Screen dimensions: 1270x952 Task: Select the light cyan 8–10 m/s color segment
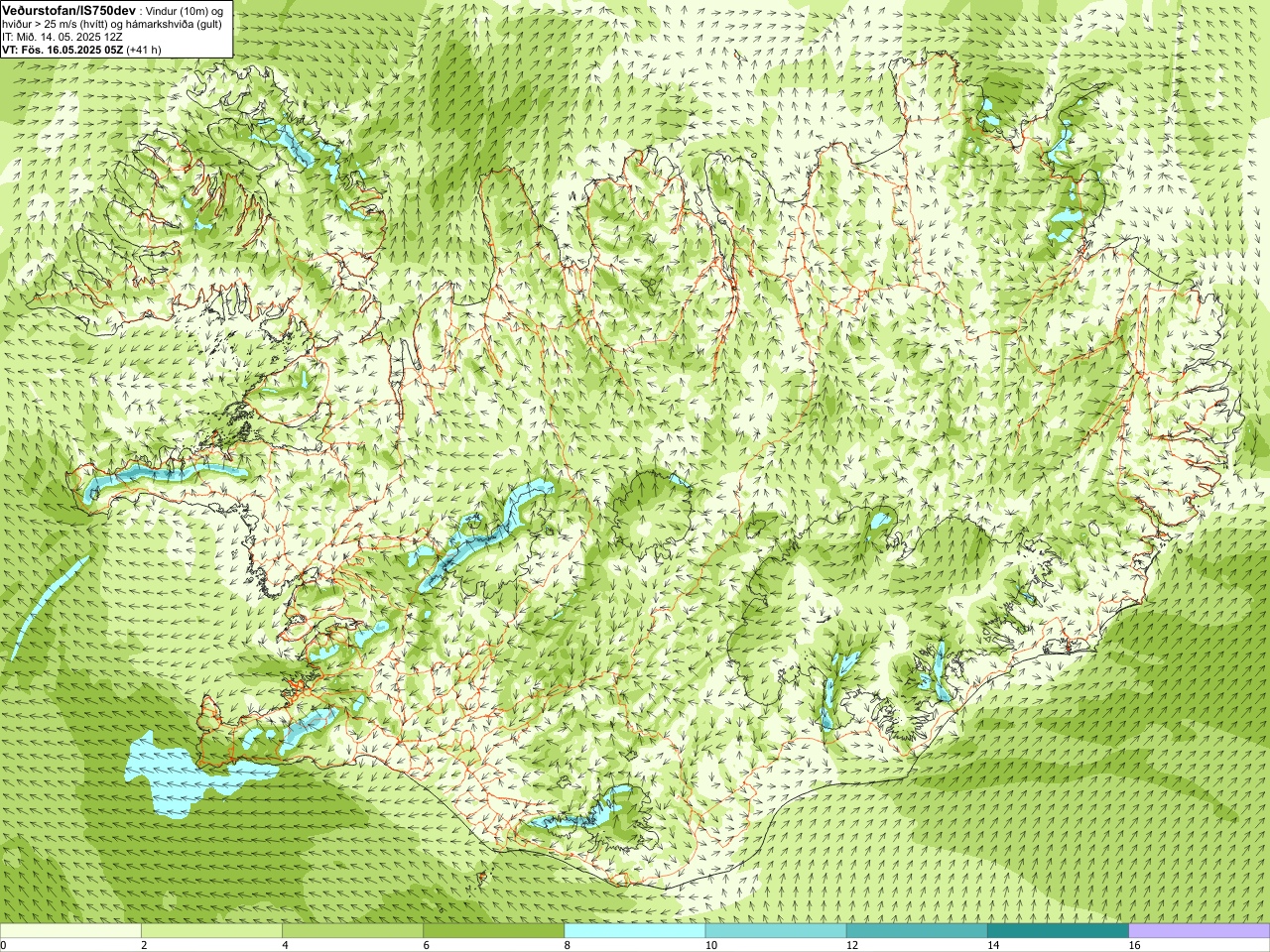(635, 931)
